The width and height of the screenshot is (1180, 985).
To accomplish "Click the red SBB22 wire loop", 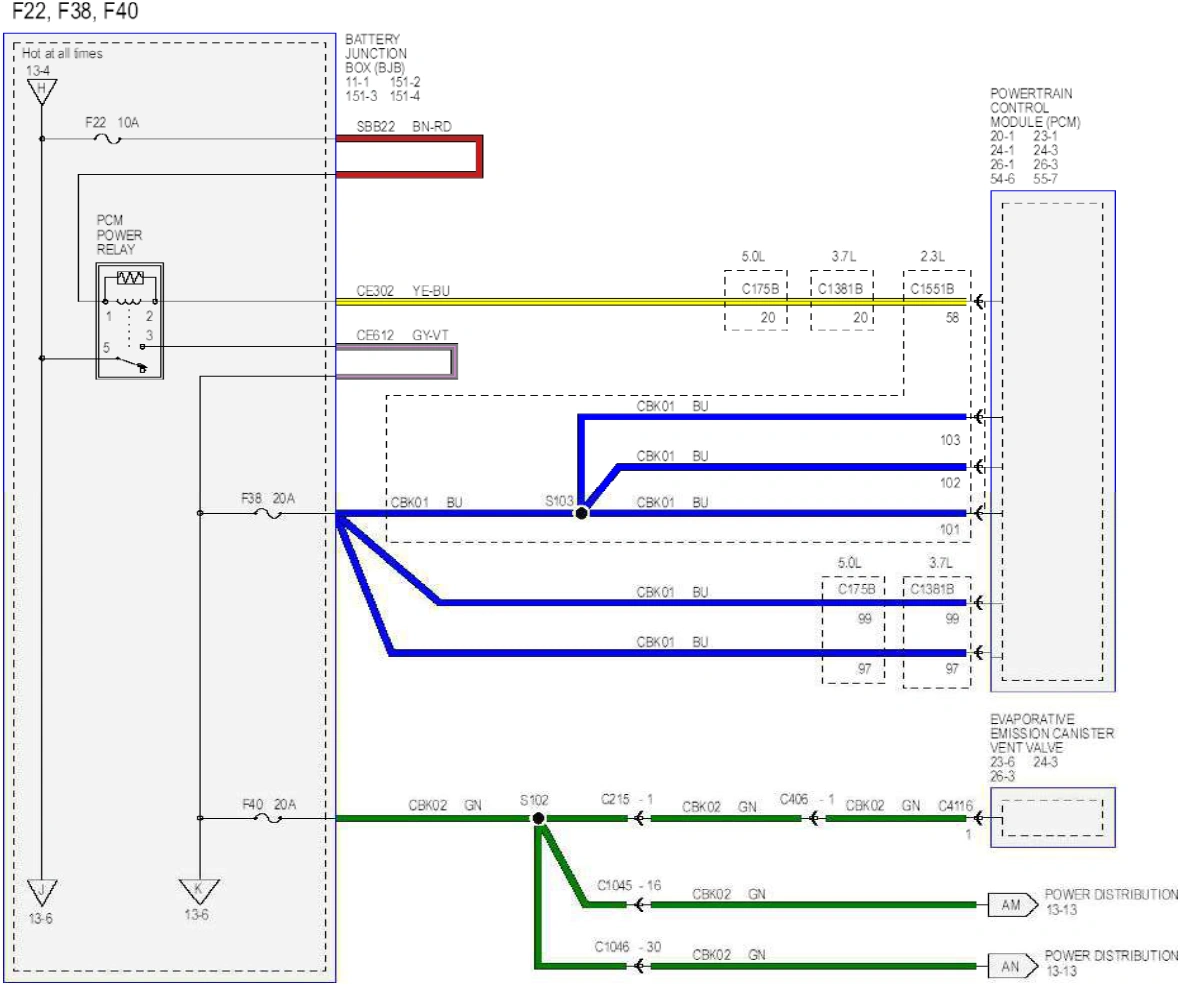I will [x=409, y=157].
